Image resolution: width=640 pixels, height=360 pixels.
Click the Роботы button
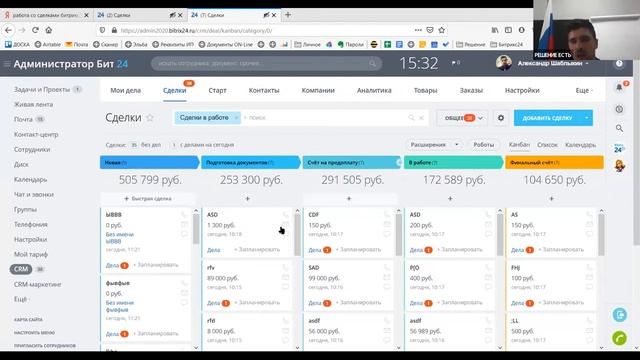[x=484, y=145]
